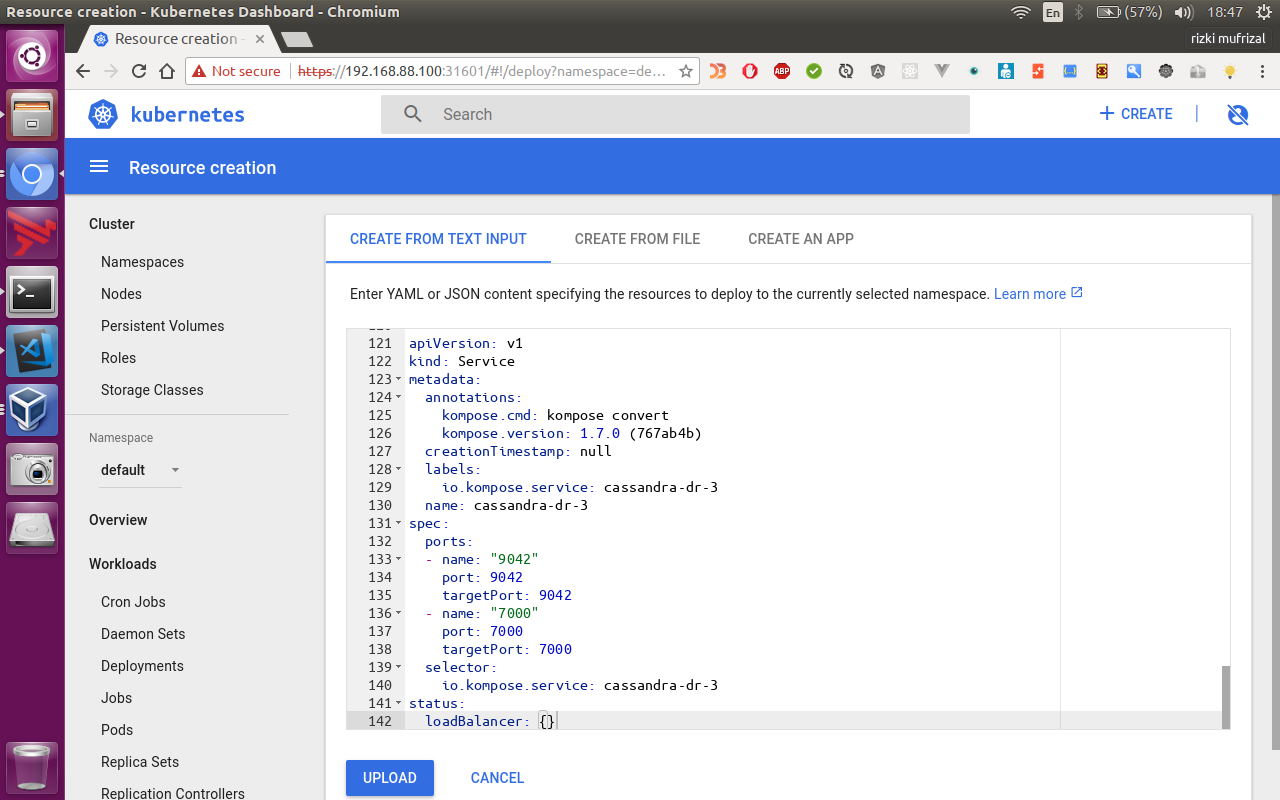Click the Kubernetes helm logo
This screenshot has height=800, width=1280.
103,115
